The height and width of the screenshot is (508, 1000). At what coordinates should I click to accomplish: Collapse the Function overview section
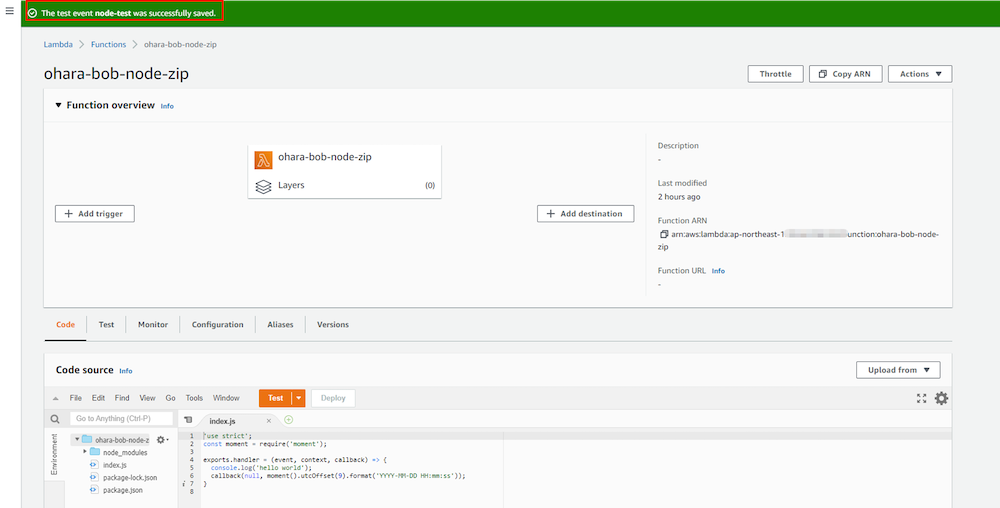pyautogui.click(x=58, y=105)
